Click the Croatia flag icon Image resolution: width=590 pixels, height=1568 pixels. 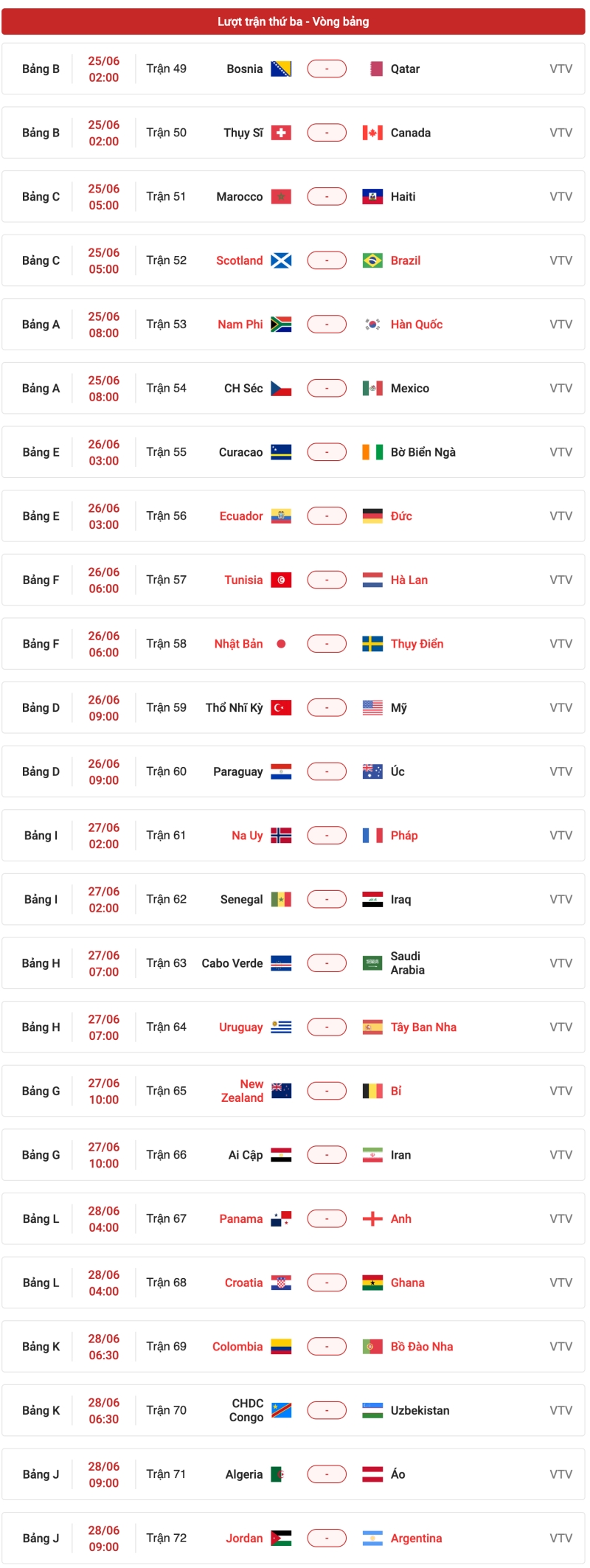(281, 1283)
